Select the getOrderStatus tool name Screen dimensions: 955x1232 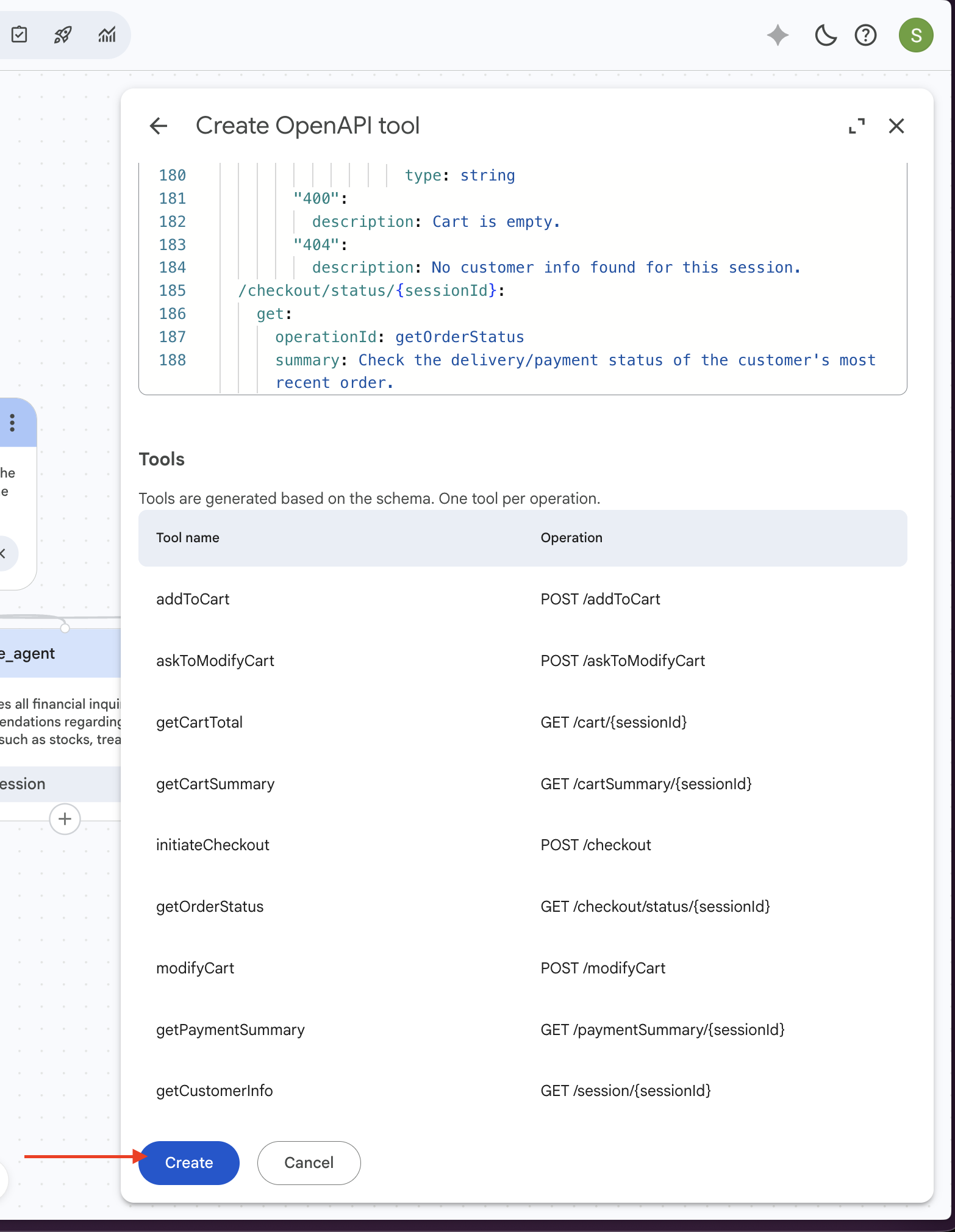[210, 906]
